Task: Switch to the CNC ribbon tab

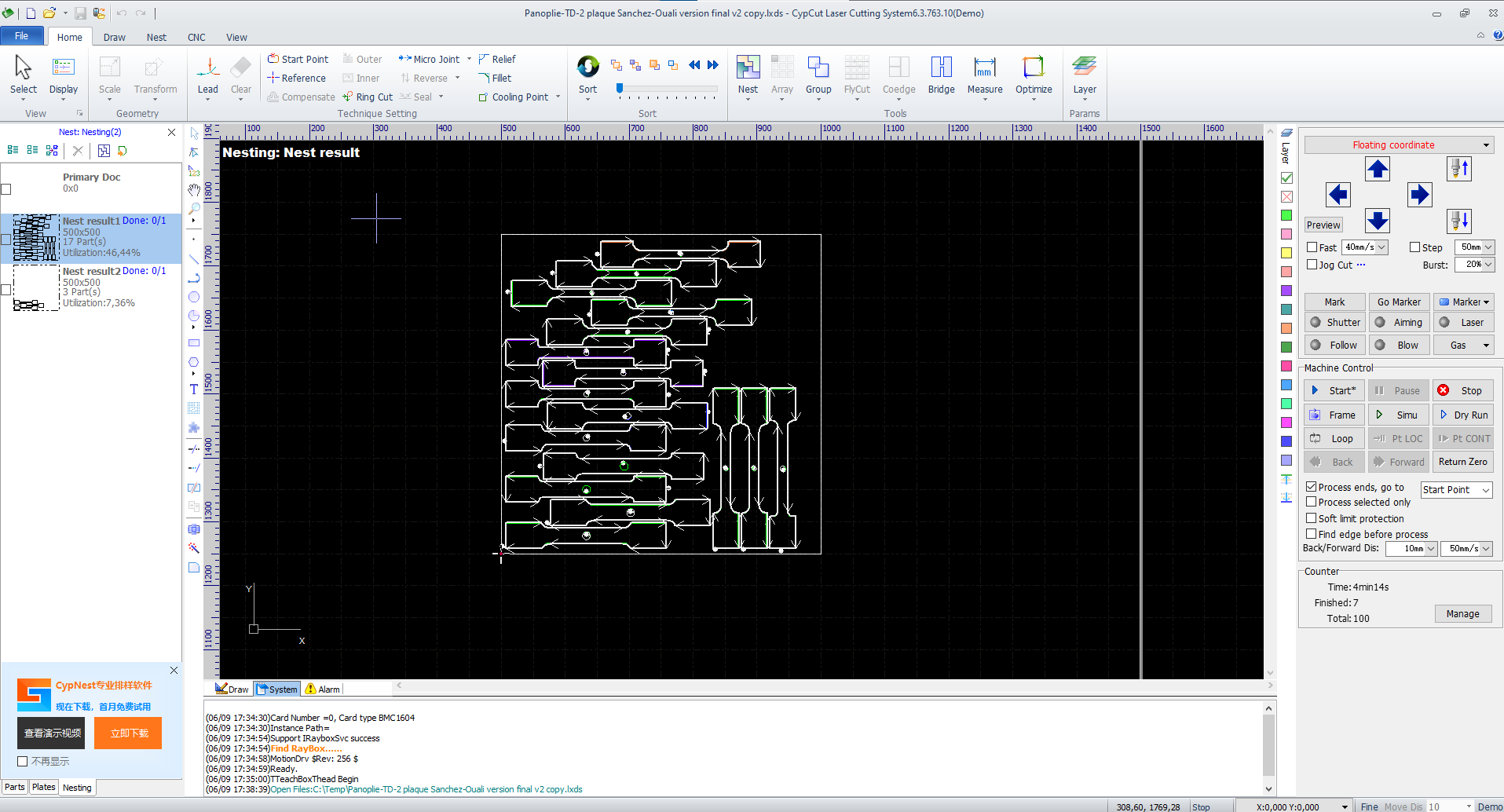Action: [x=196, y=37]
